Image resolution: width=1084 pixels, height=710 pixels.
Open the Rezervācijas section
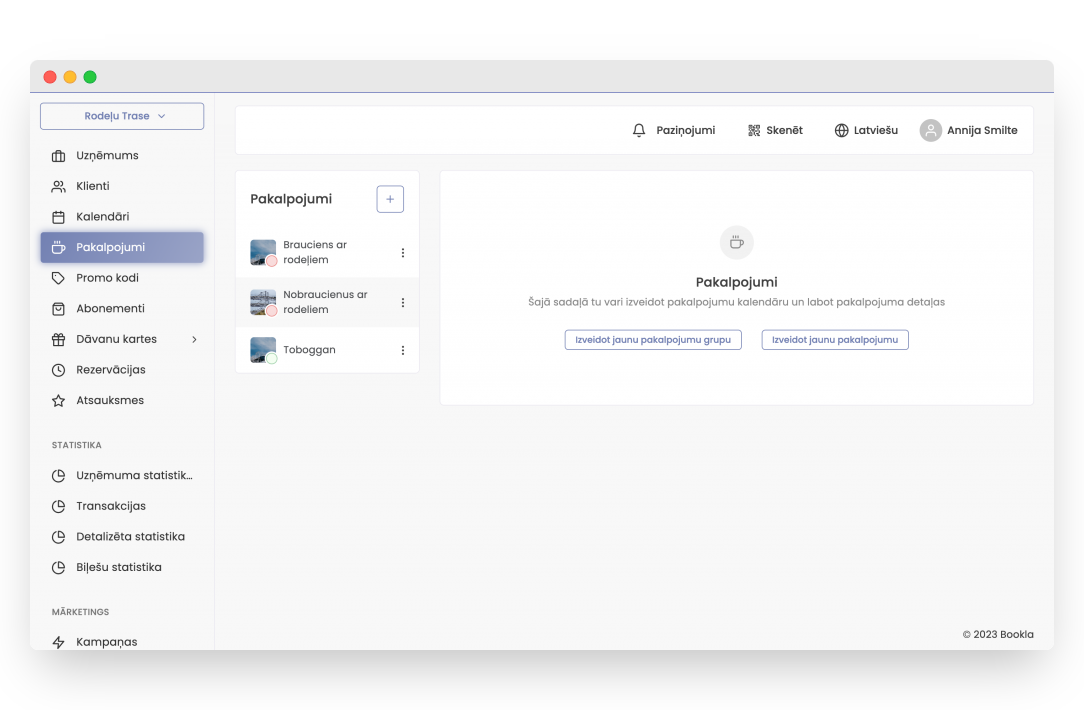point(110,370)
